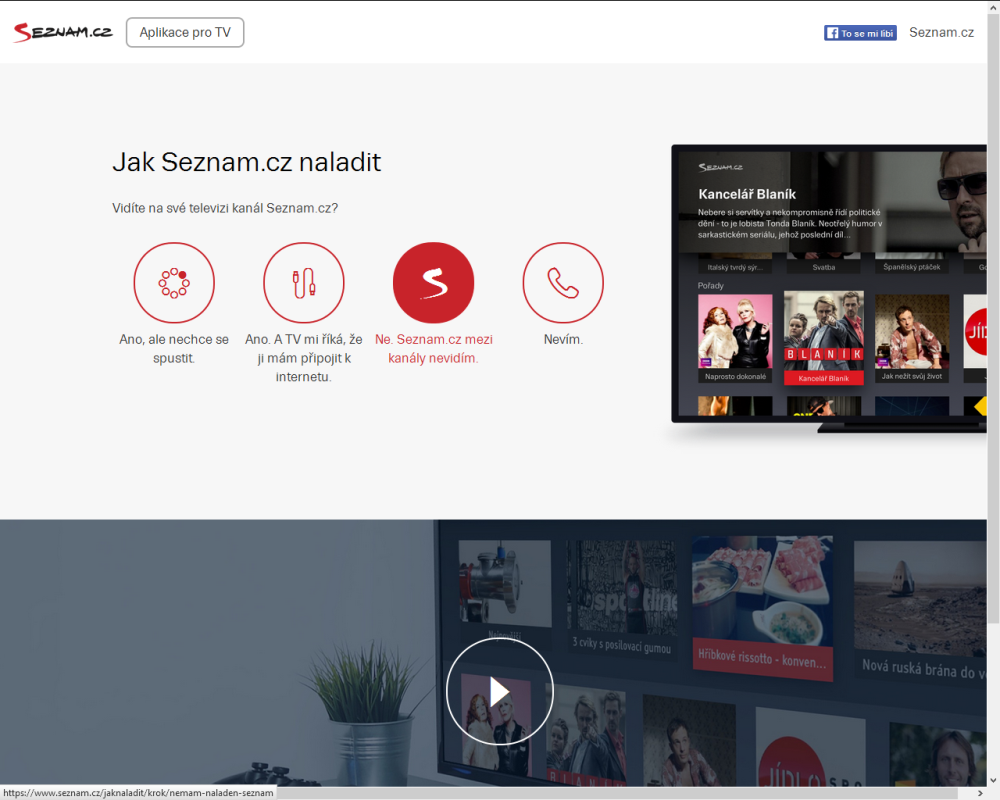Click 'Jak nežít svůj život' thumbnail

(912, 338)
